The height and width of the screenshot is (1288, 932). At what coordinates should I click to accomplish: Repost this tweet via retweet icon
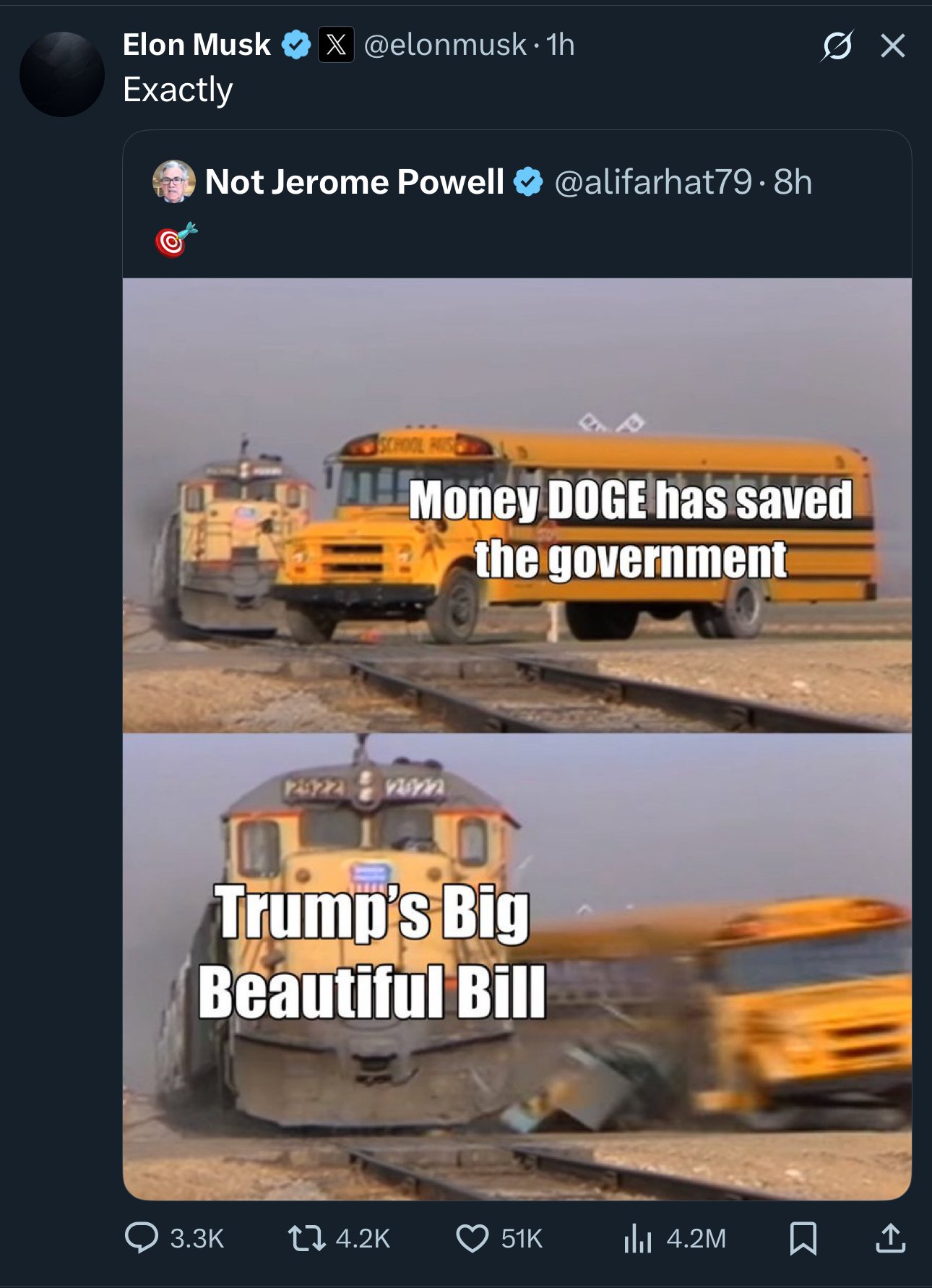306,1237
